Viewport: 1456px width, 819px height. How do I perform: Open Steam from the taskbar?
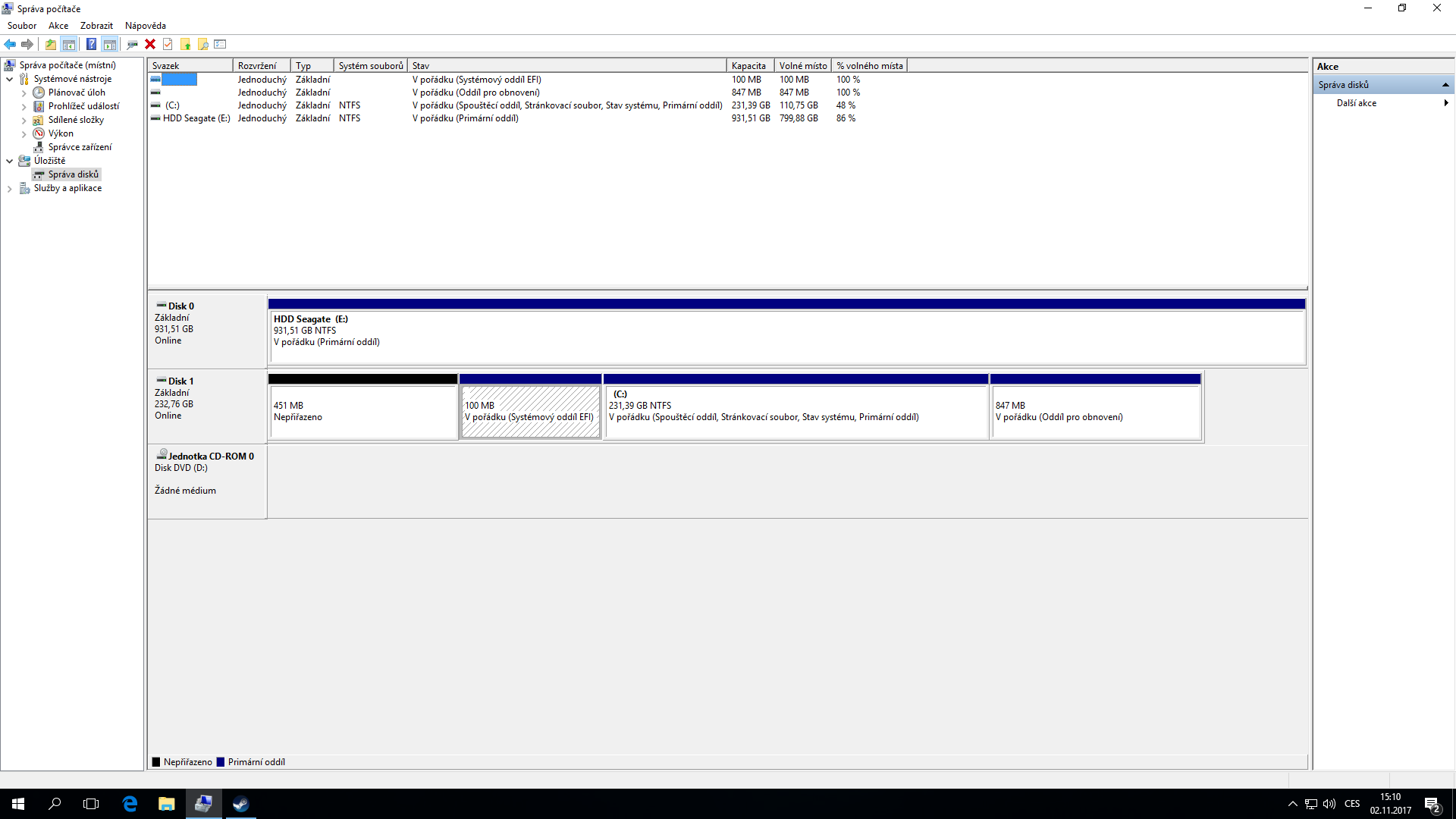tap(240, 804)
